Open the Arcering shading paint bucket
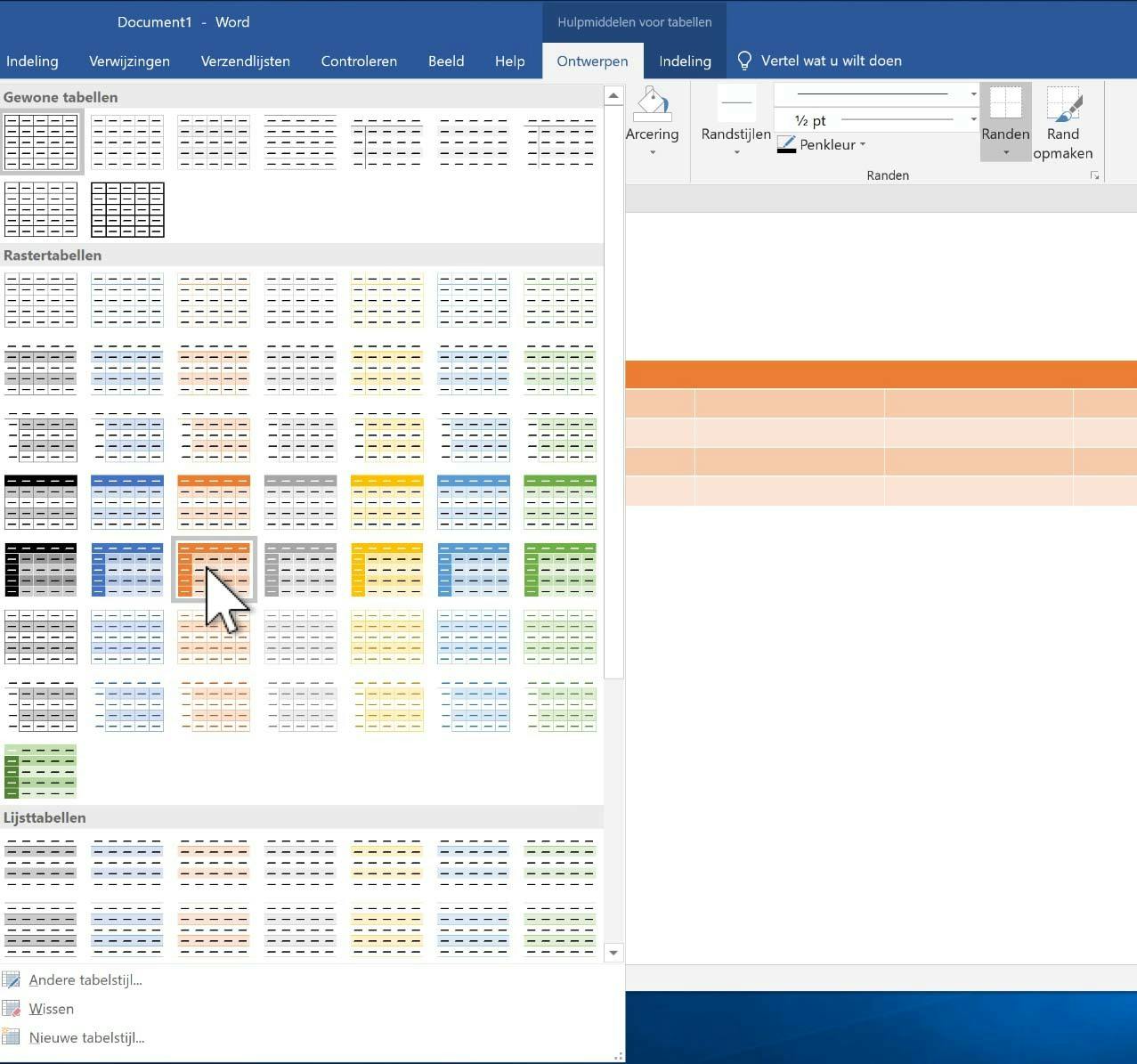The height and width of the screenshot is (1064, 1137). (652, 103)
